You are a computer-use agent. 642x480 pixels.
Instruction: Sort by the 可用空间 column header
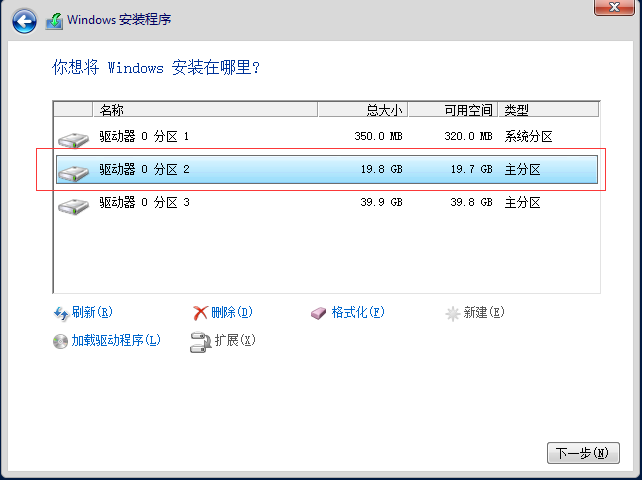tap(453, 110)
